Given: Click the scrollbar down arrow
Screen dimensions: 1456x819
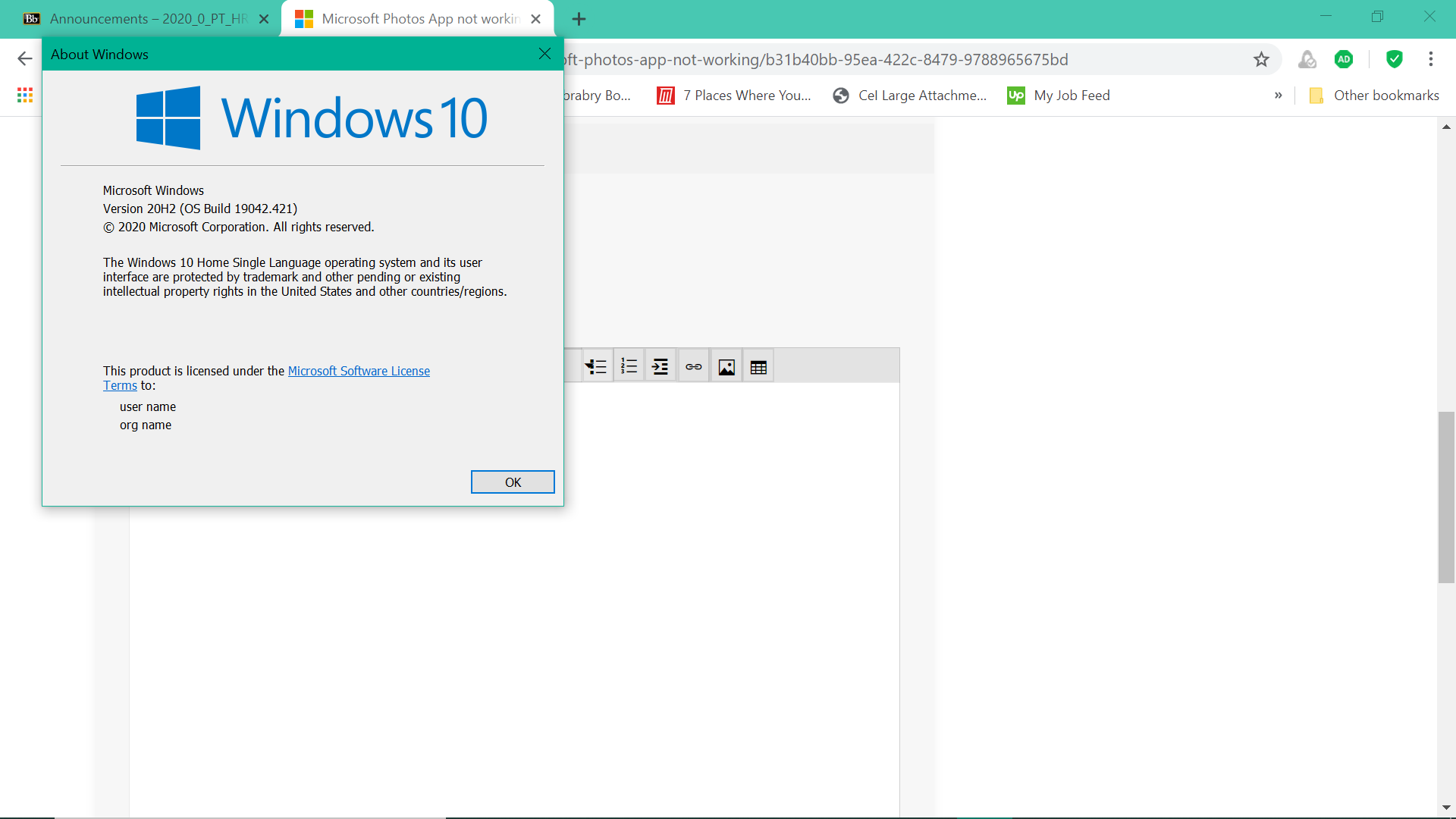Looking at the screenshot, I should (1446, 808).
